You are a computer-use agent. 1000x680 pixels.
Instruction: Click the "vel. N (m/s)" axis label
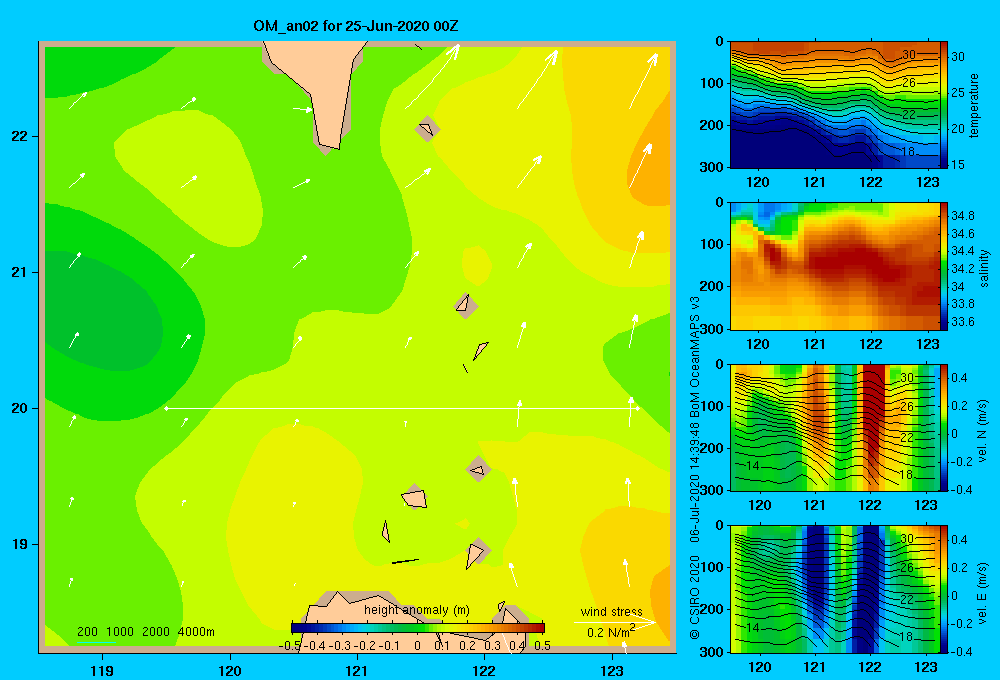point(983,431)
